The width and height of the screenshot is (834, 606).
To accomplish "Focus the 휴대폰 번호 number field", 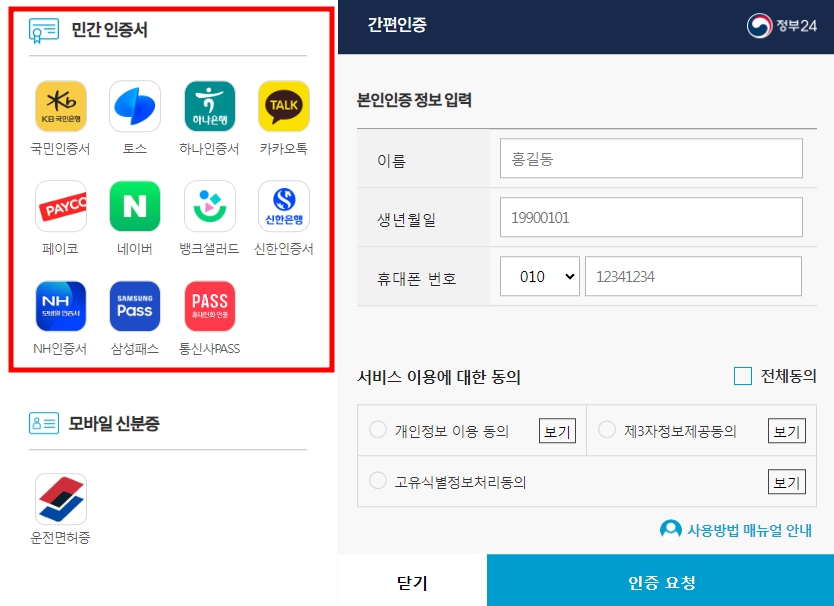I will coord(693,276).
